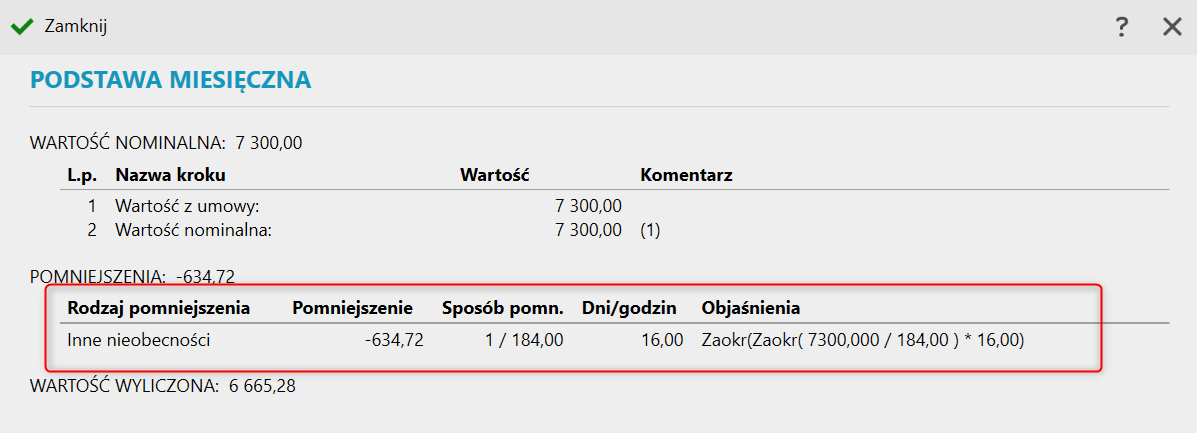Select the Inne nieobecności row entry
This screenshot has width=1197, height=433.
138,340
